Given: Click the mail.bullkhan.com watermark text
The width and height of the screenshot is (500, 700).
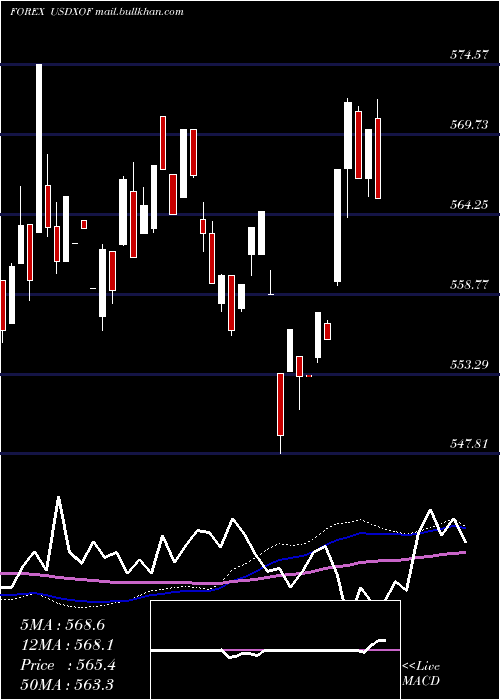Looking at the screenshot, I should click(139, 12).
